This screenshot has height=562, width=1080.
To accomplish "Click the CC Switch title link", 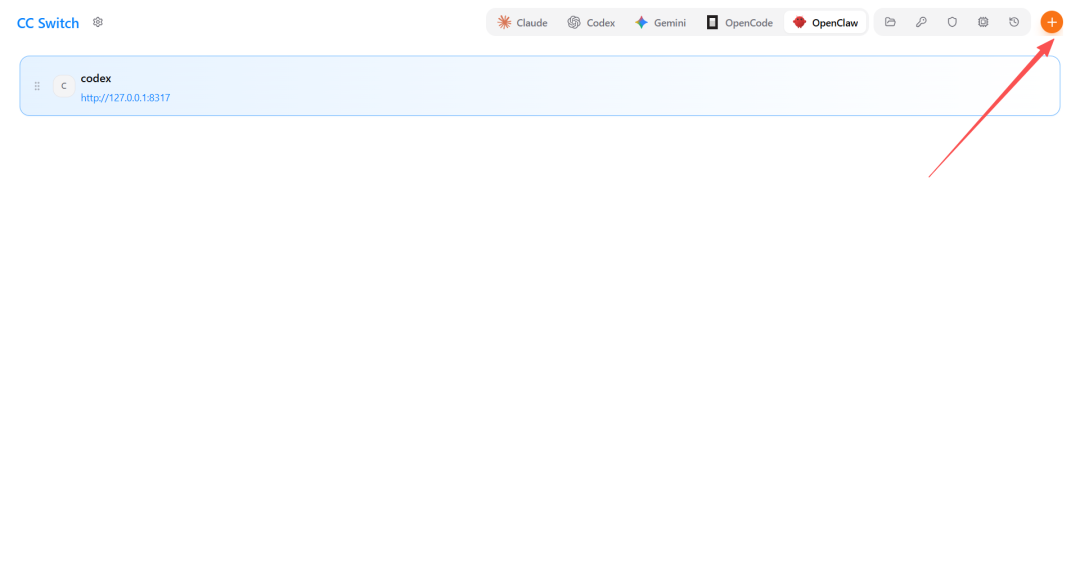I will (48, 23).
